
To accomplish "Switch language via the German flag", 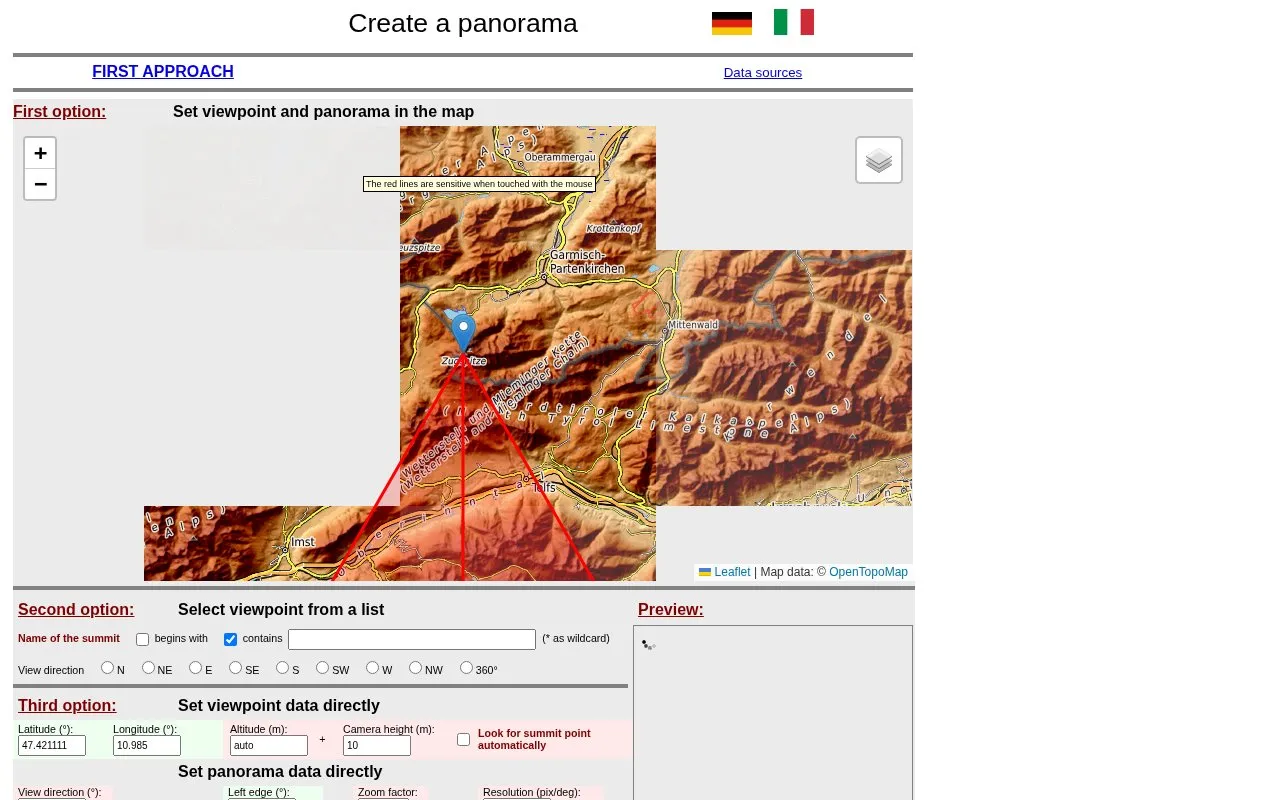I will (x=731, y=23).
